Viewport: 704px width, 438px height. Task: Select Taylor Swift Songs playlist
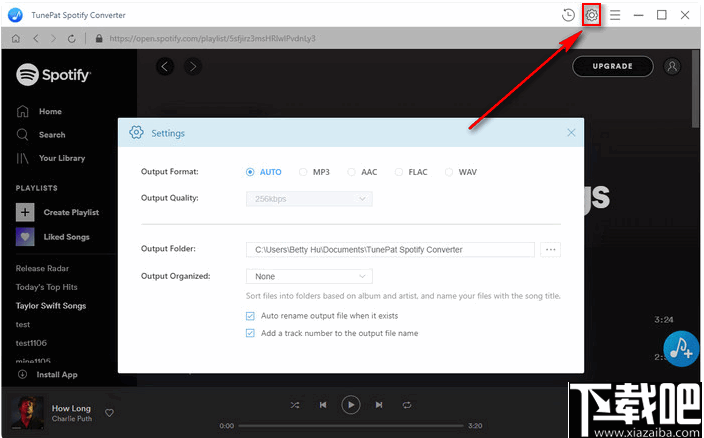tap(51, 306)
